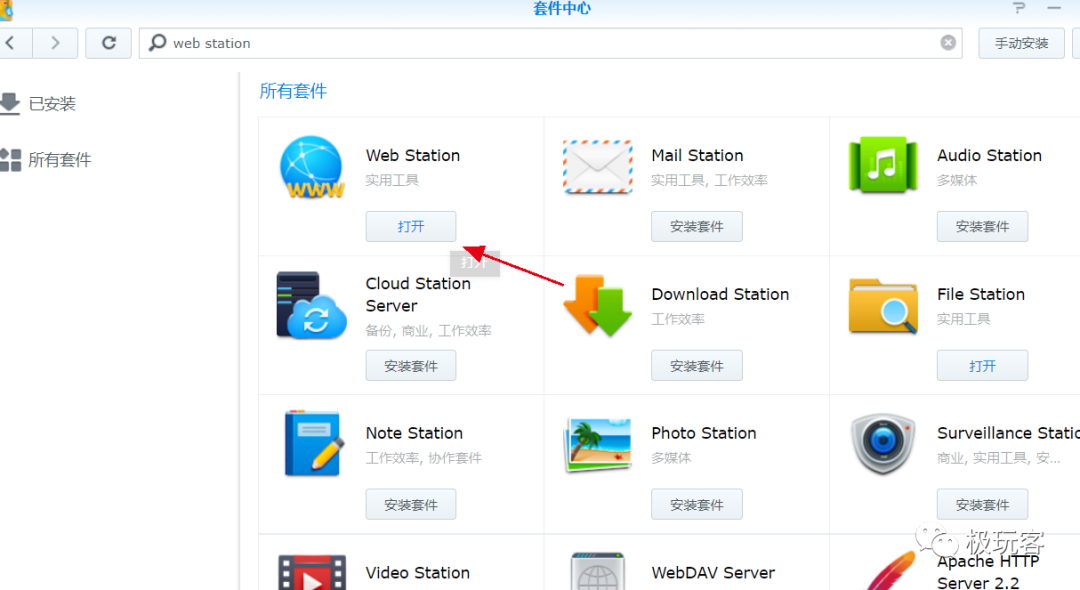Click the Download Station package title
Screen dimensions: 1080x590
point(720,295)
